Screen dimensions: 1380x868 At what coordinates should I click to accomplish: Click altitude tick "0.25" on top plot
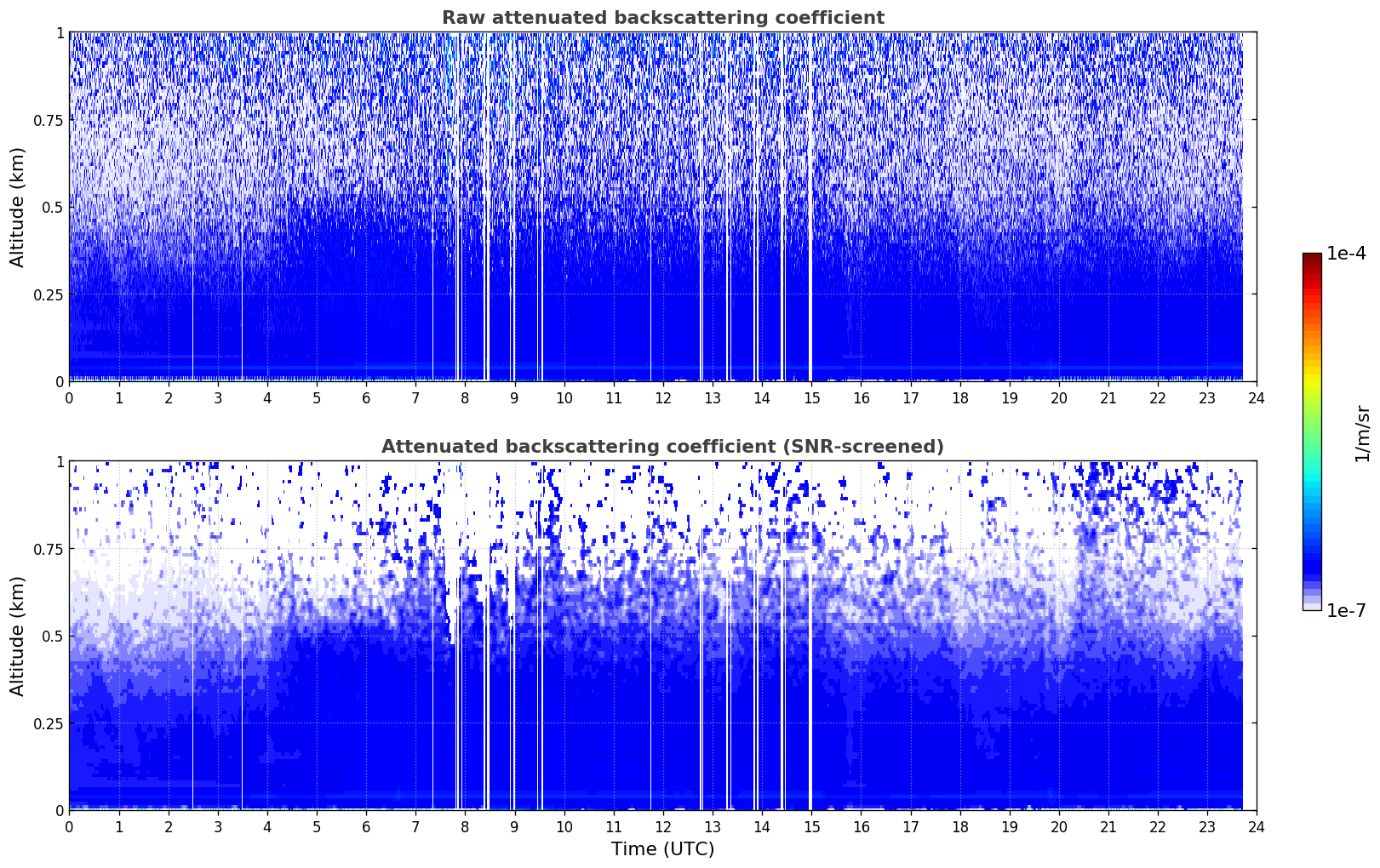click(48, 294)
